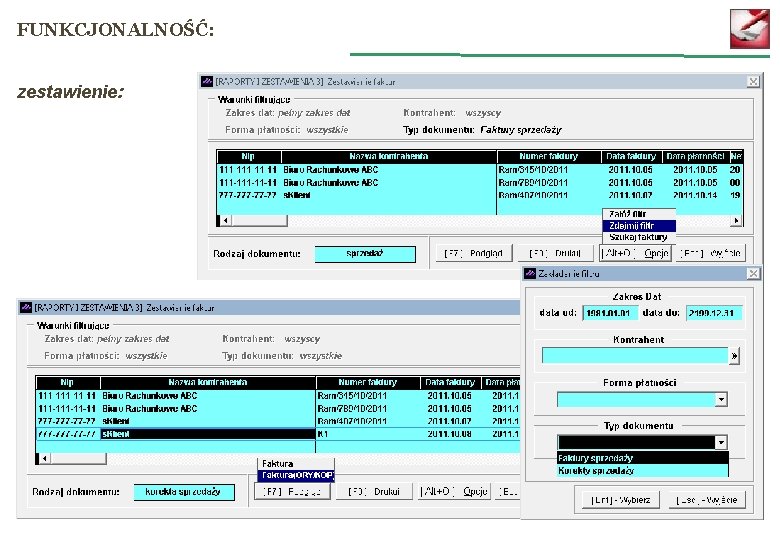
Task: Click Nip column header in upper table
Action: (x=249, y=156)
